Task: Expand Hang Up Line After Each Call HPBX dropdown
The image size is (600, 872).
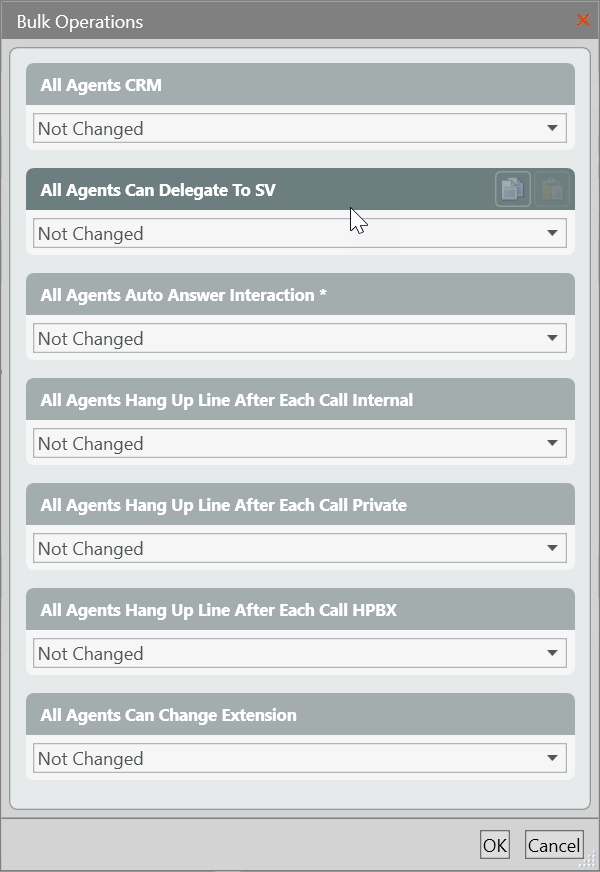Action: point(300,653)
